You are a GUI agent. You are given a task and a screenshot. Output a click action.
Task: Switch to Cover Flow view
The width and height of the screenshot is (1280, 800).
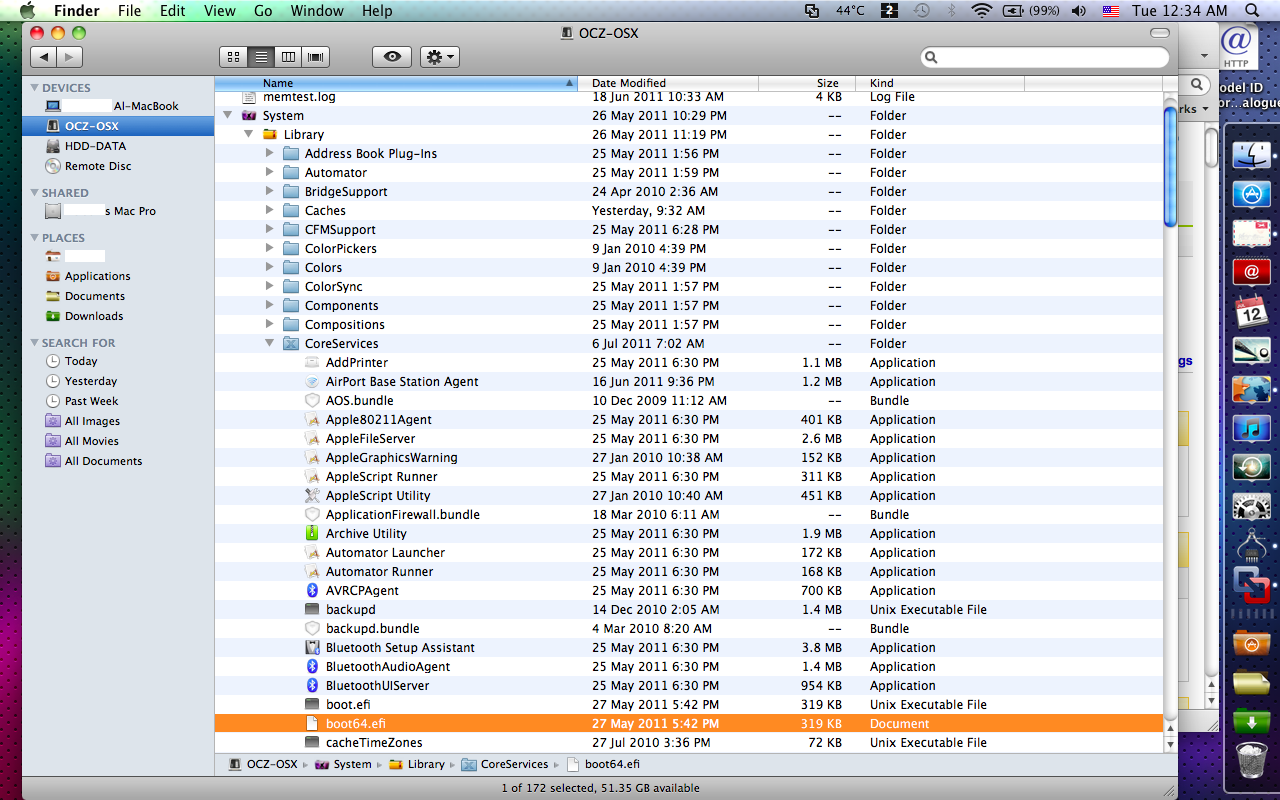(316, 57)
